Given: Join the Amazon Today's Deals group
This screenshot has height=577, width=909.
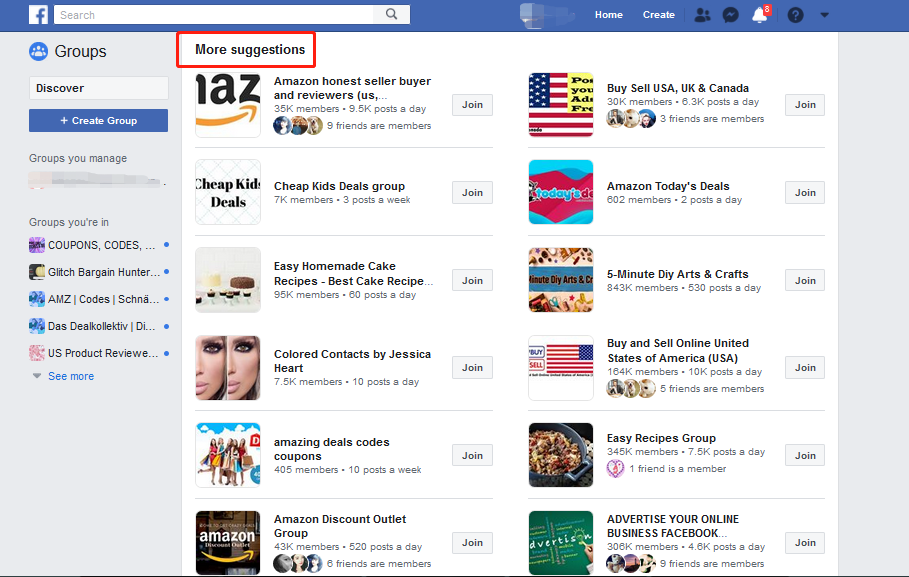Looking at the screenshot, I should pyautogui.click(x=805, y=193).
